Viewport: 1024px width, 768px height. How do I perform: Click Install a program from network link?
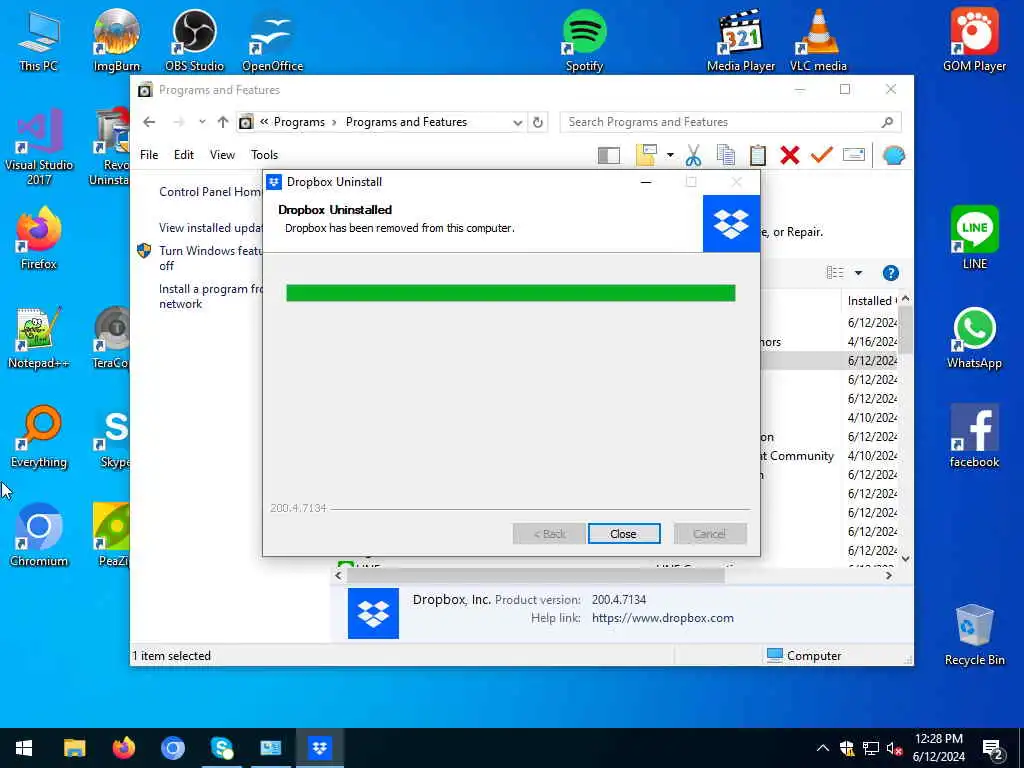coord(210,296)
